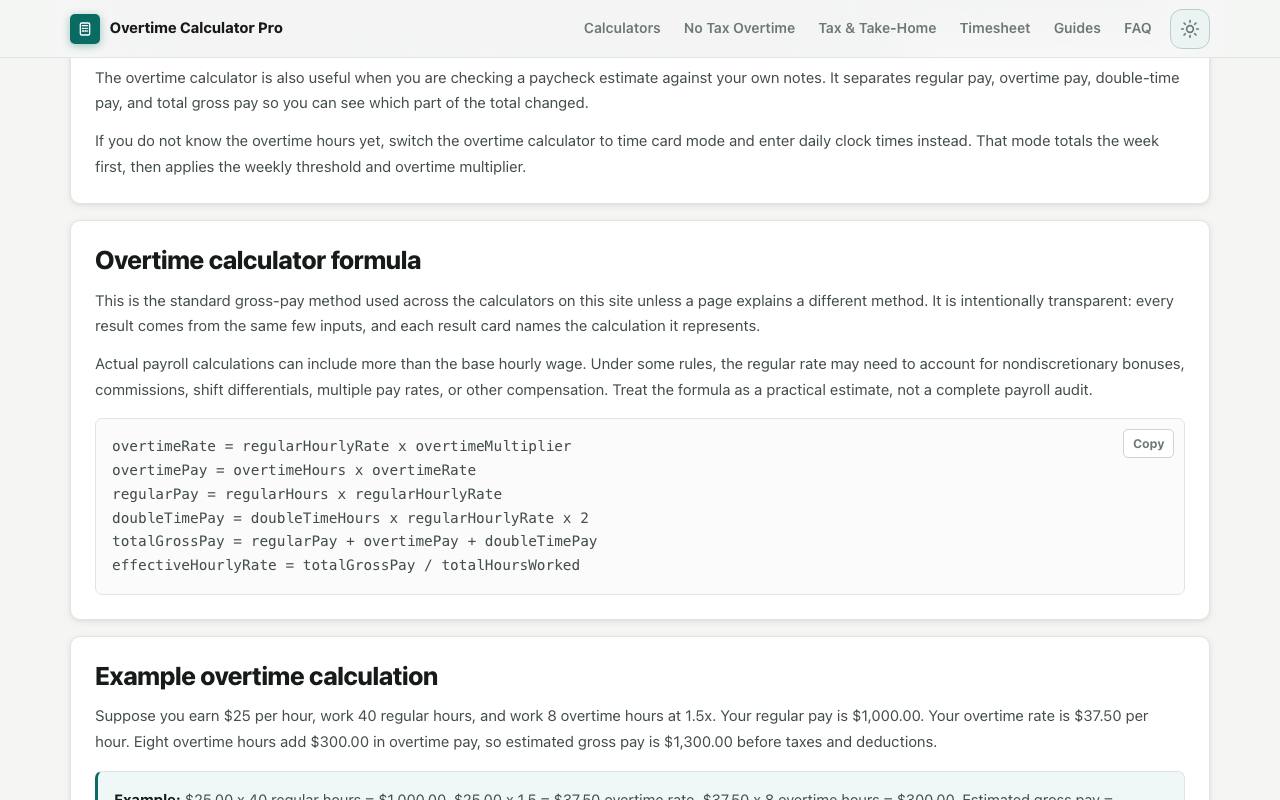1280x800 pixels.
Task: Click the effectiveHourlyRate formula line
Action: click(346, 565)
